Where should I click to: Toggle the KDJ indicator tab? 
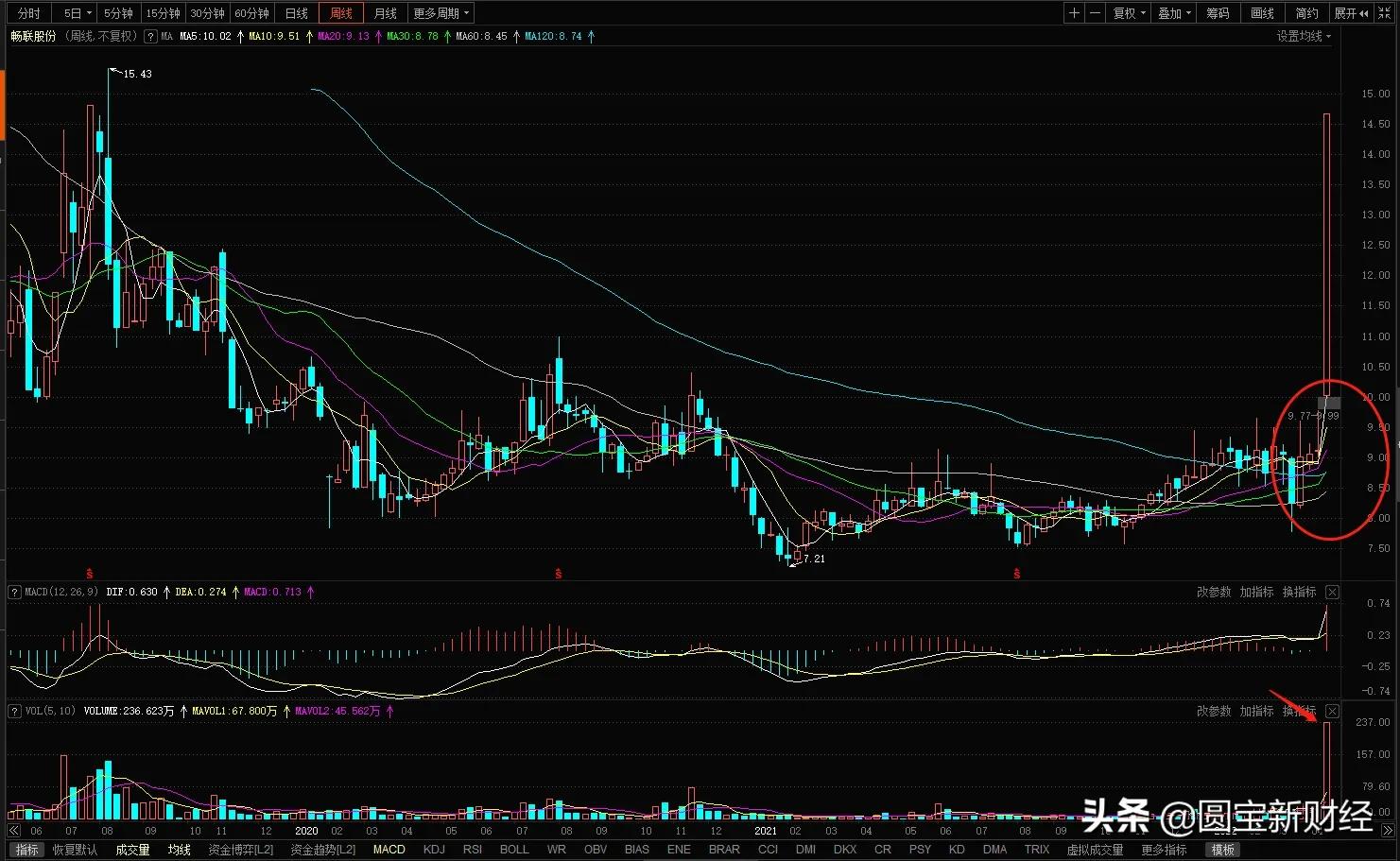coord(434,850)
